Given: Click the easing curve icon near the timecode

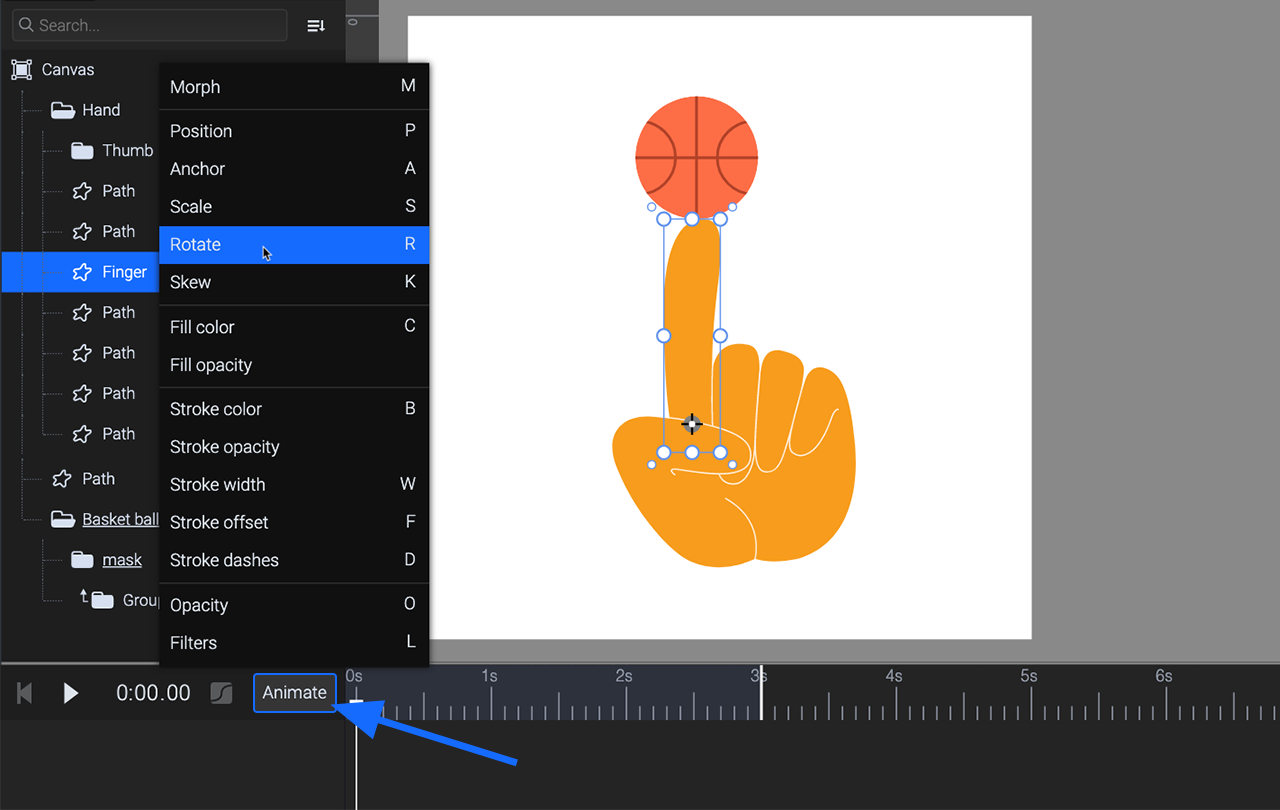Looking at the screenshot, I should 222,693.
